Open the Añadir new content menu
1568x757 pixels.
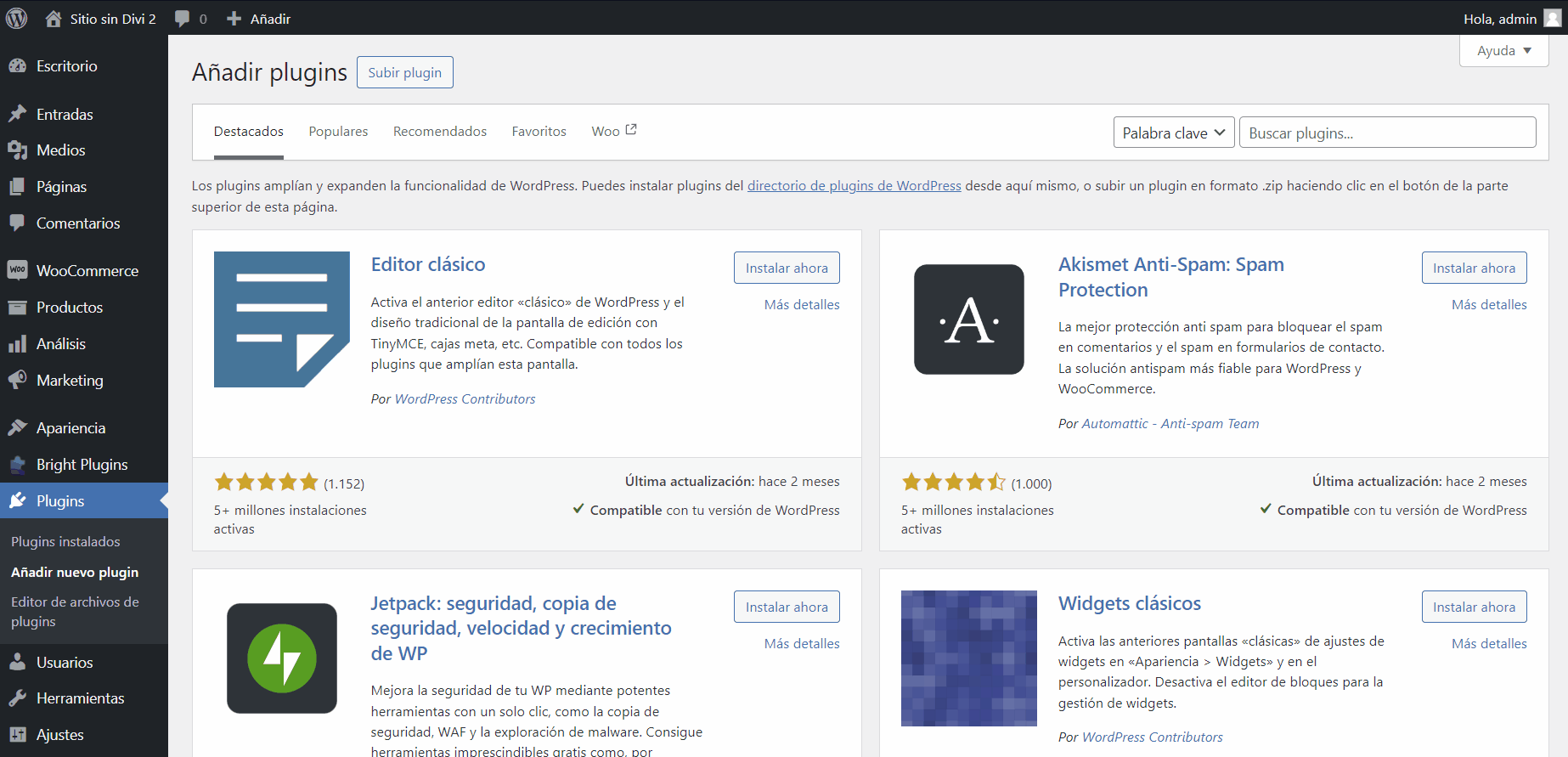[x=259, y=19]
